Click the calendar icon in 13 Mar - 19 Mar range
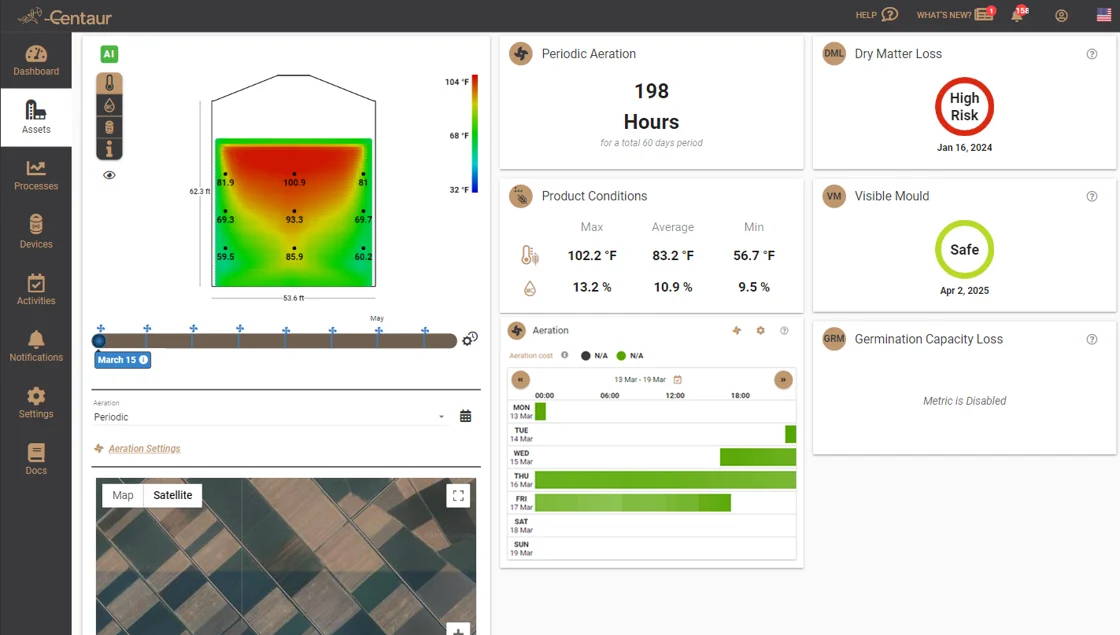This screenshot has width=1120, height=635. 677,380
